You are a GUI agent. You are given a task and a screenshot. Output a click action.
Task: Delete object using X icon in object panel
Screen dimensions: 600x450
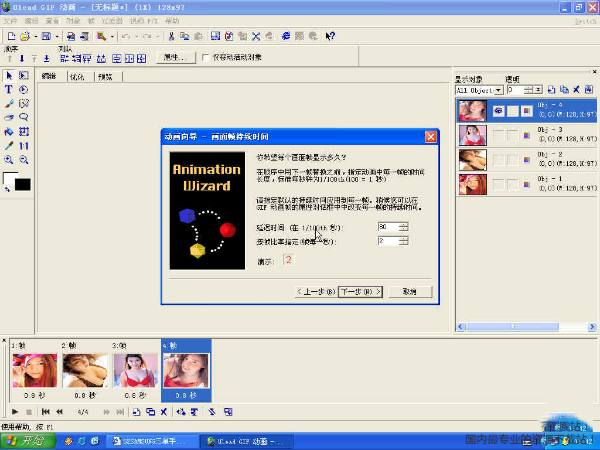(576, 89)
